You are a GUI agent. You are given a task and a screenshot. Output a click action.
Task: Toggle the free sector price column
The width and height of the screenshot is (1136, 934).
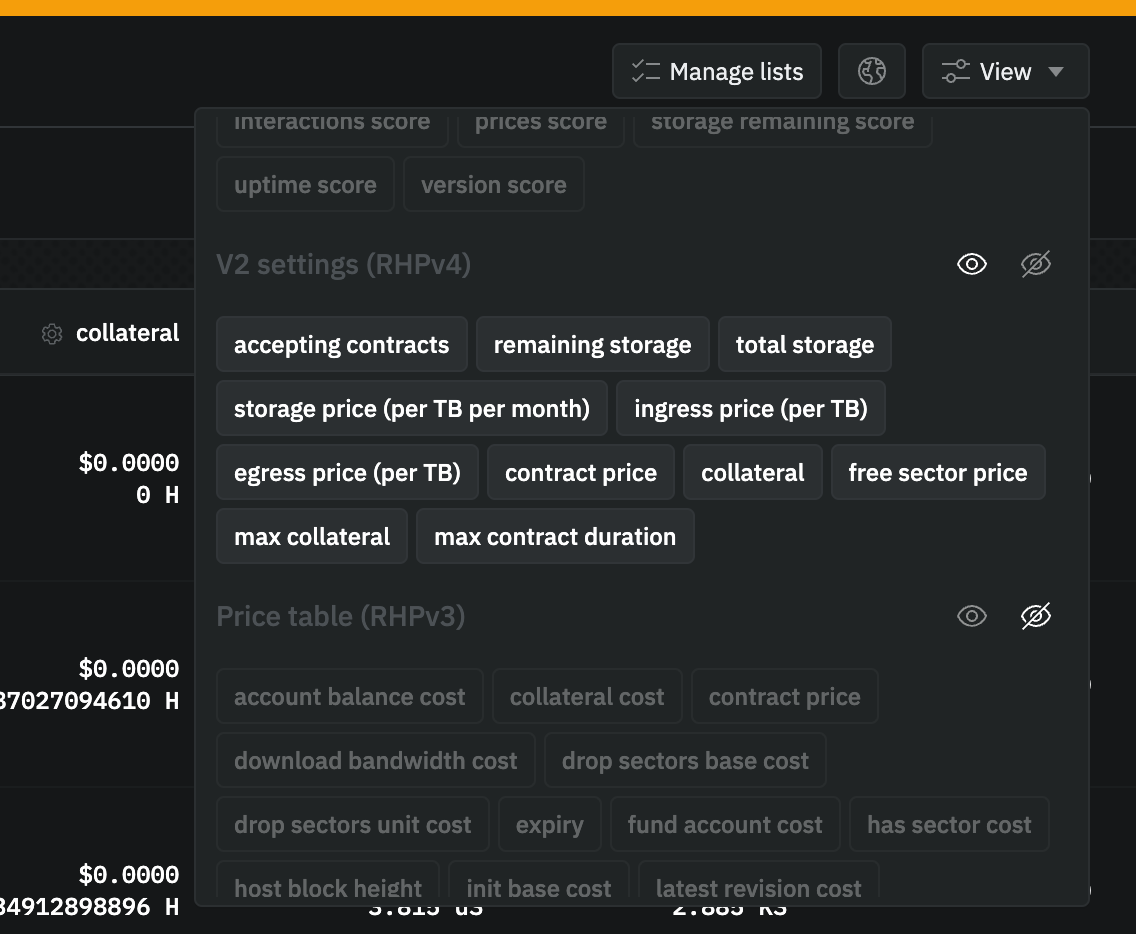tap(937, 472)
